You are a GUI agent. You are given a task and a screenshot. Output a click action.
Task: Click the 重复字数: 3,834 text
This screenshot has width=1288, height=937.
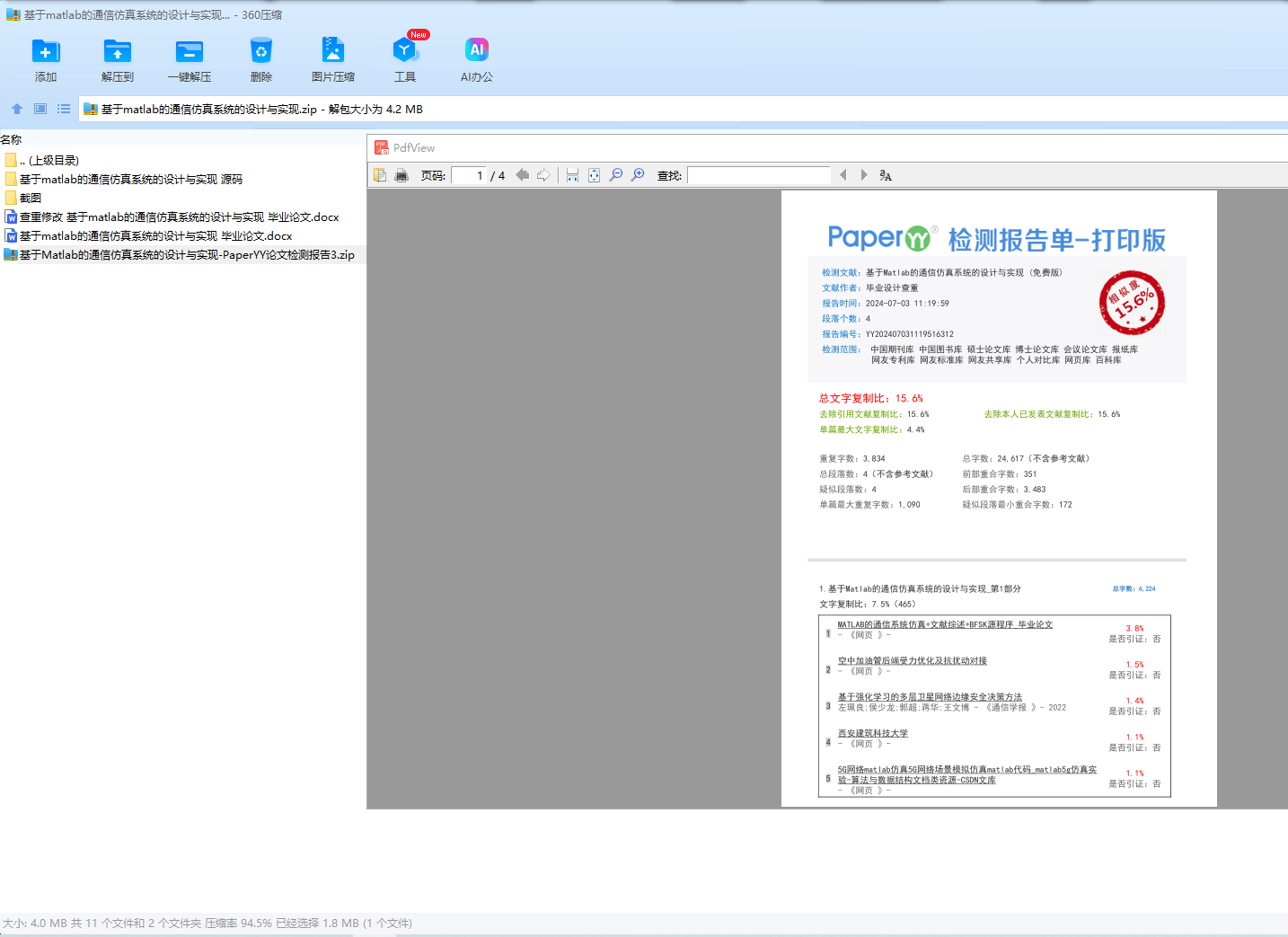851,458
